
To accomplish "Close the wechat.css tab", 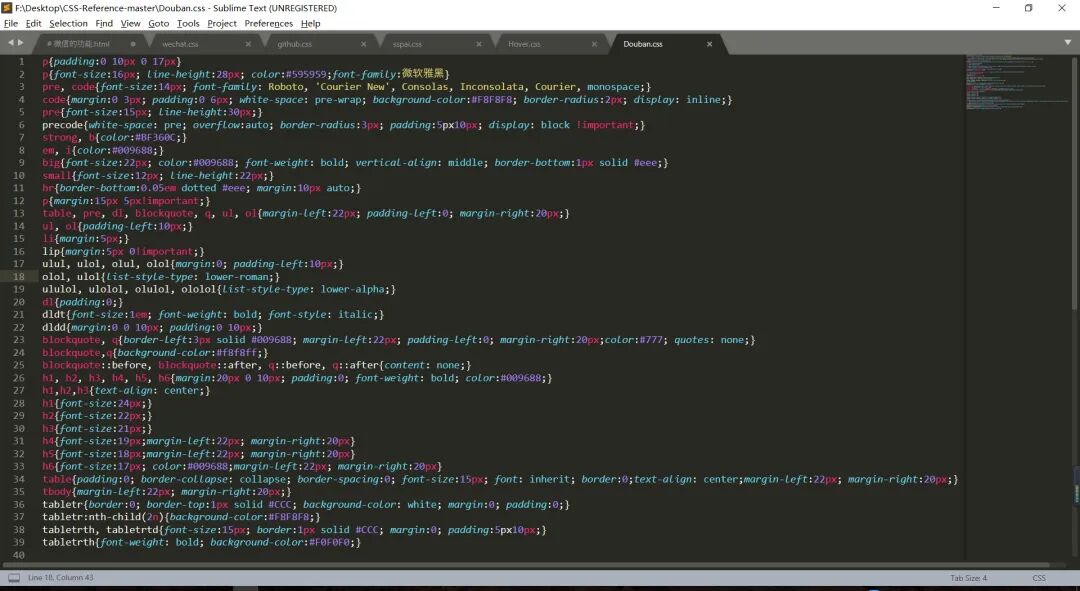I will tap(248, 44).
